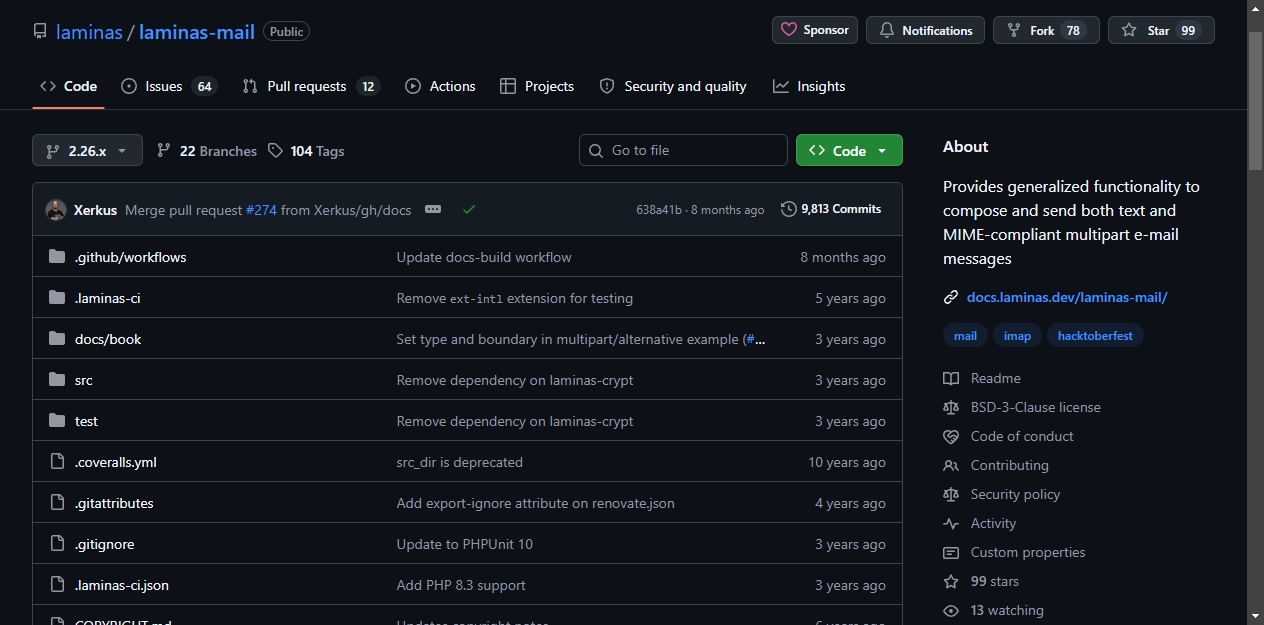
Task: Click file icon of .coveralls.yml row
Action: pos(57,462)
